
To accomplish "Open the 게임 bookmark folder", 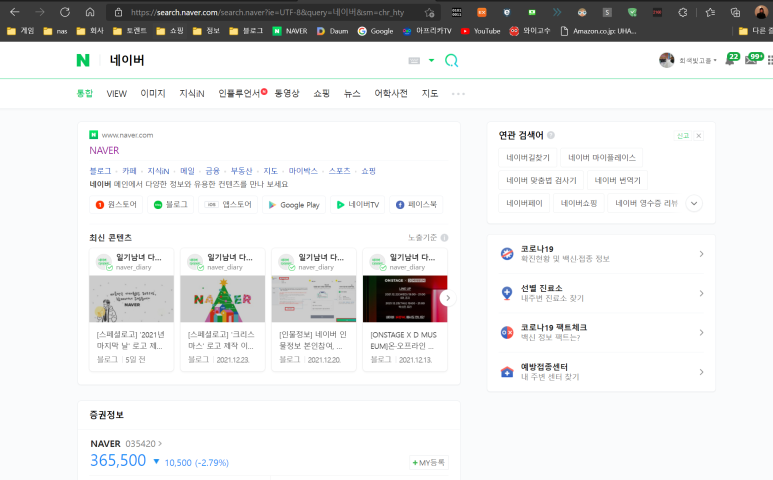I will [x=20, y=31].
